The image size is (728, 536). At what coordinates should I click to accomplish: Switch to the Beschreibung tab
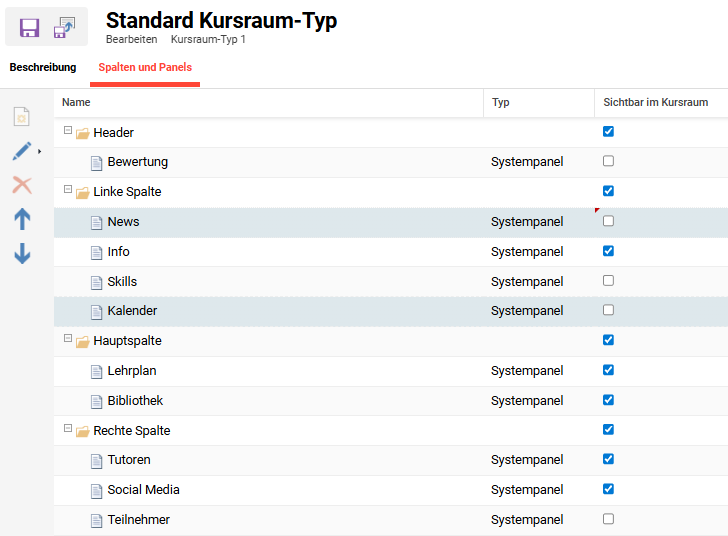(43, 68)
